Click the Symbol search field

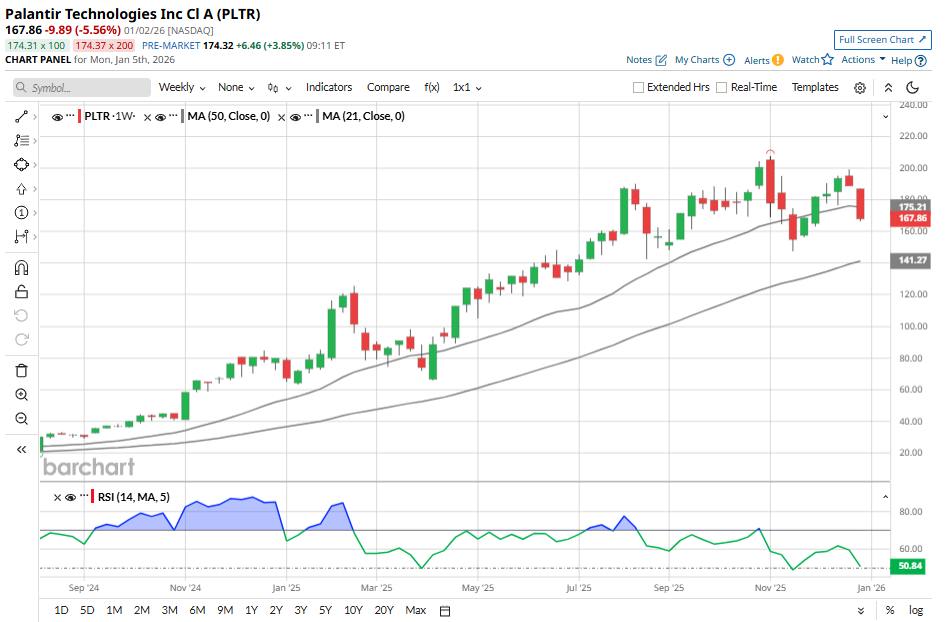82,88
